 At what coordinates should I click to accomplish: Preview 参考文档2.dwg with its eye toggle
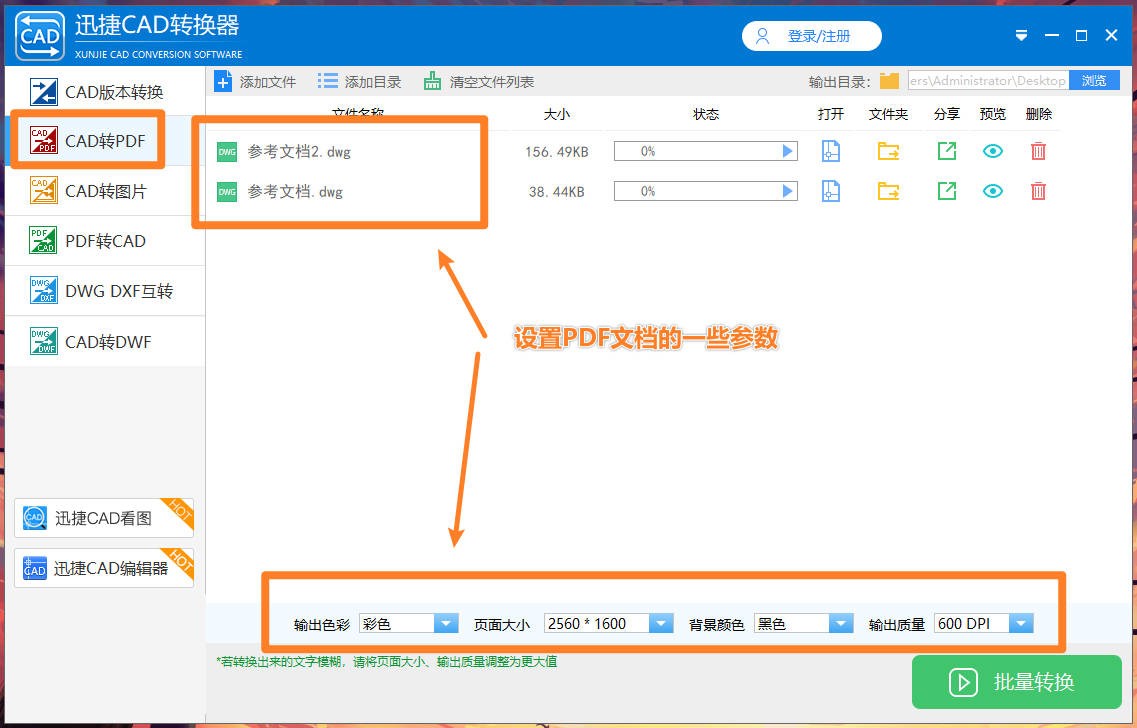point(991,151)
